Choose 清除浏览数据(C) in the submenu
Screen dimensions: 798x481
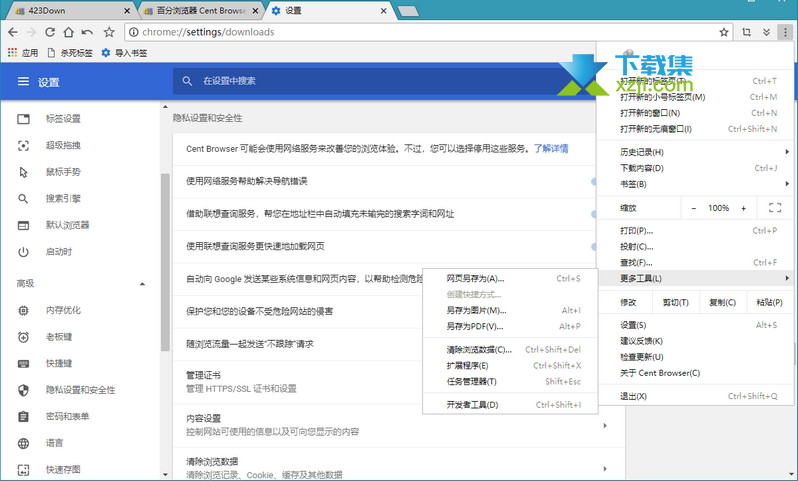(510, 350)
